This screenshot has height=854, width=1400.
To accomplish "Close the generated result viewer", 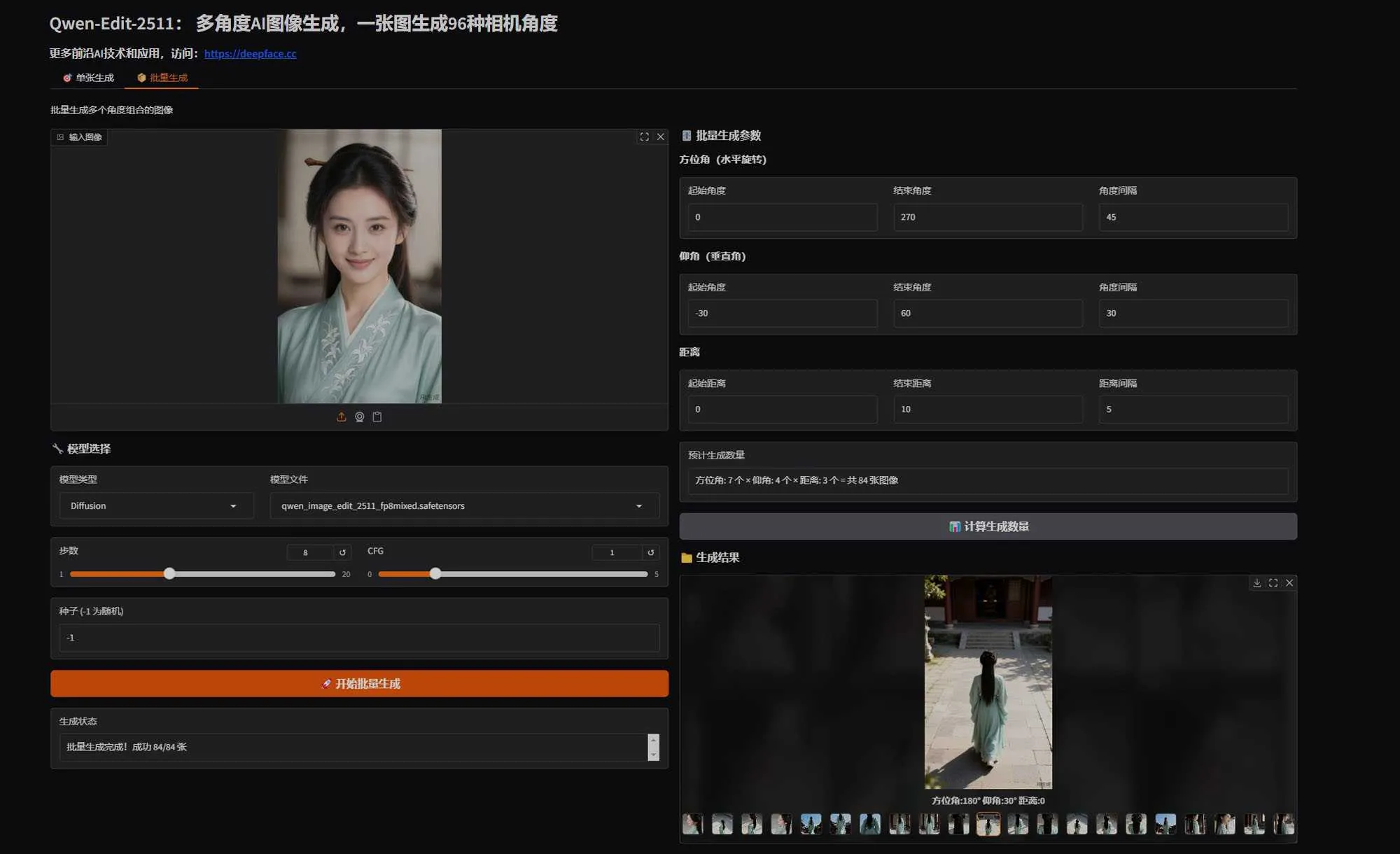I will click(1289, 582).
